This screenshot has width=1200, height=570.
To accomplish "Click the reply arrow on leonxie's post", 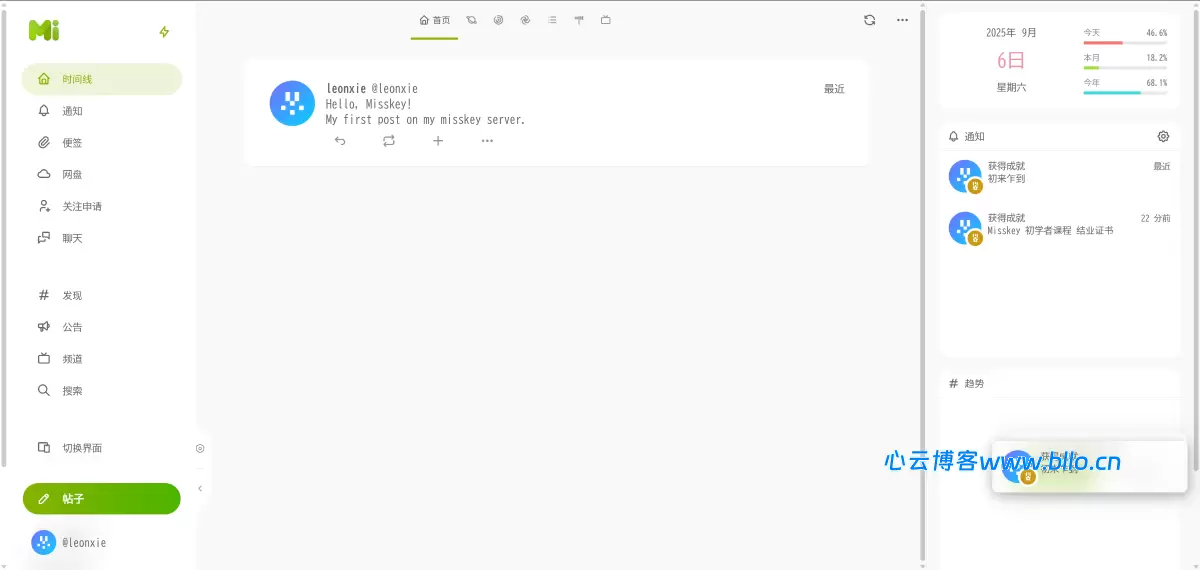I will 340,141.
